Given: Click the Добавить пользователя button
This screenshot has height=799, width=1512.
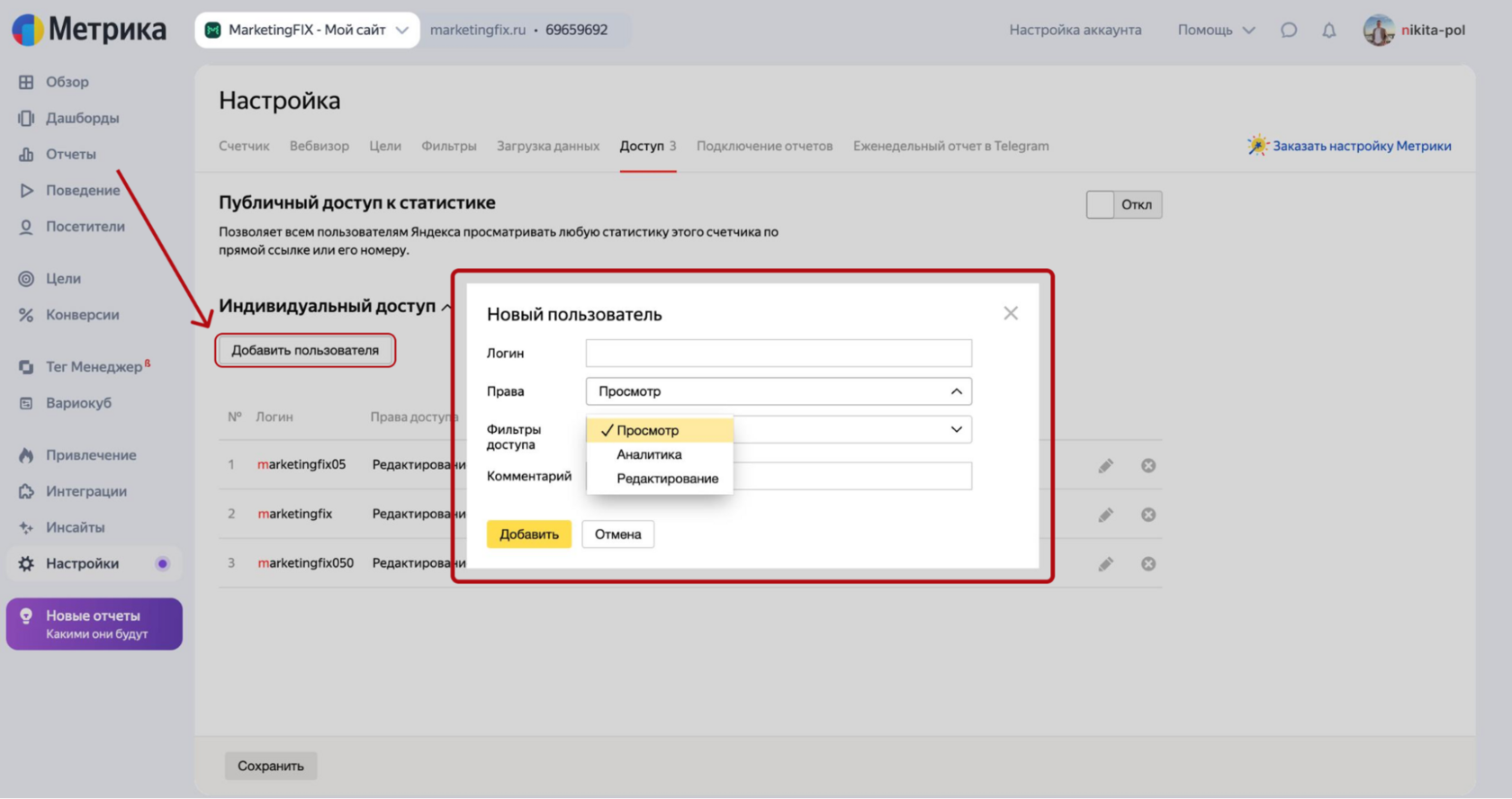Looking at the screenshot, I should coord(305,350).
